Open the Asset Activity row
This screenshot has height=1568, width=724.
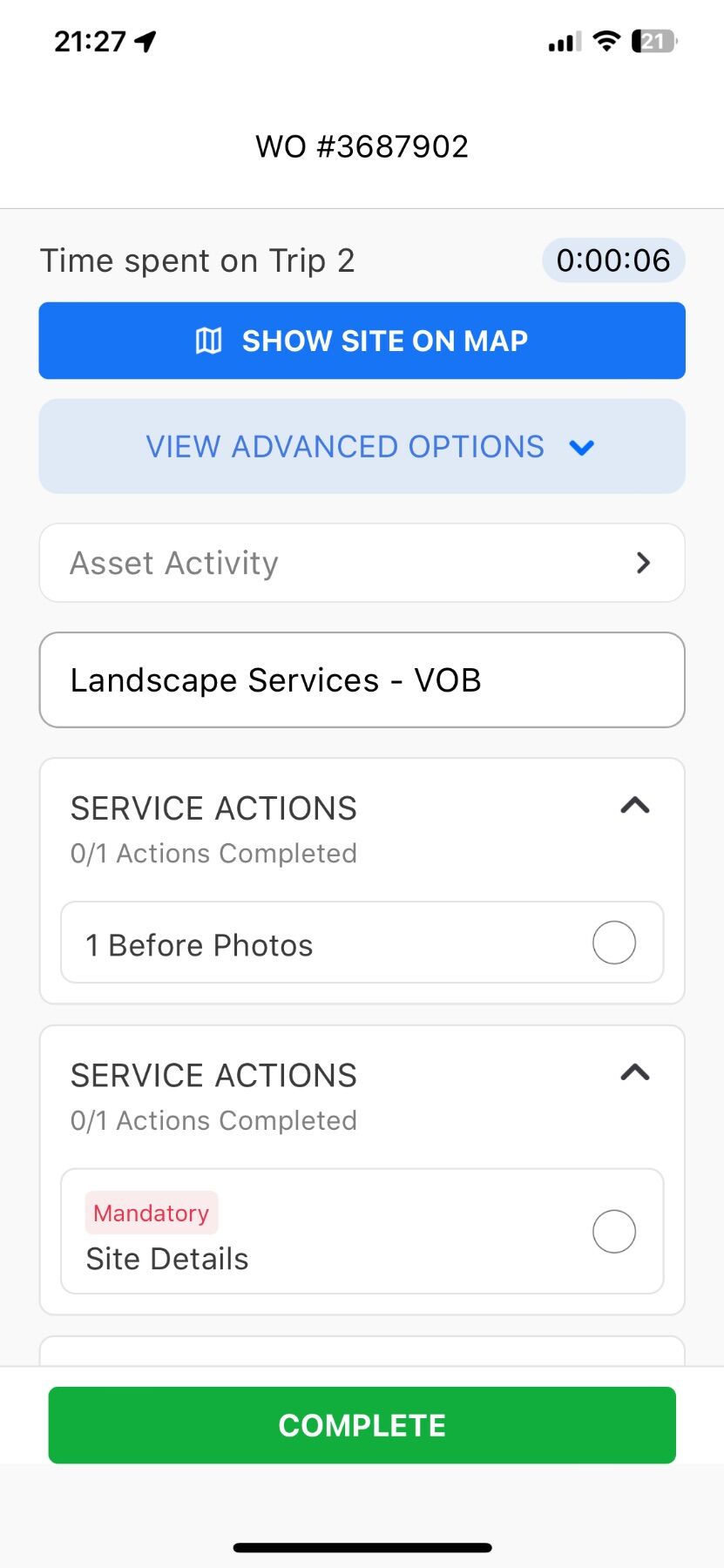362,563
